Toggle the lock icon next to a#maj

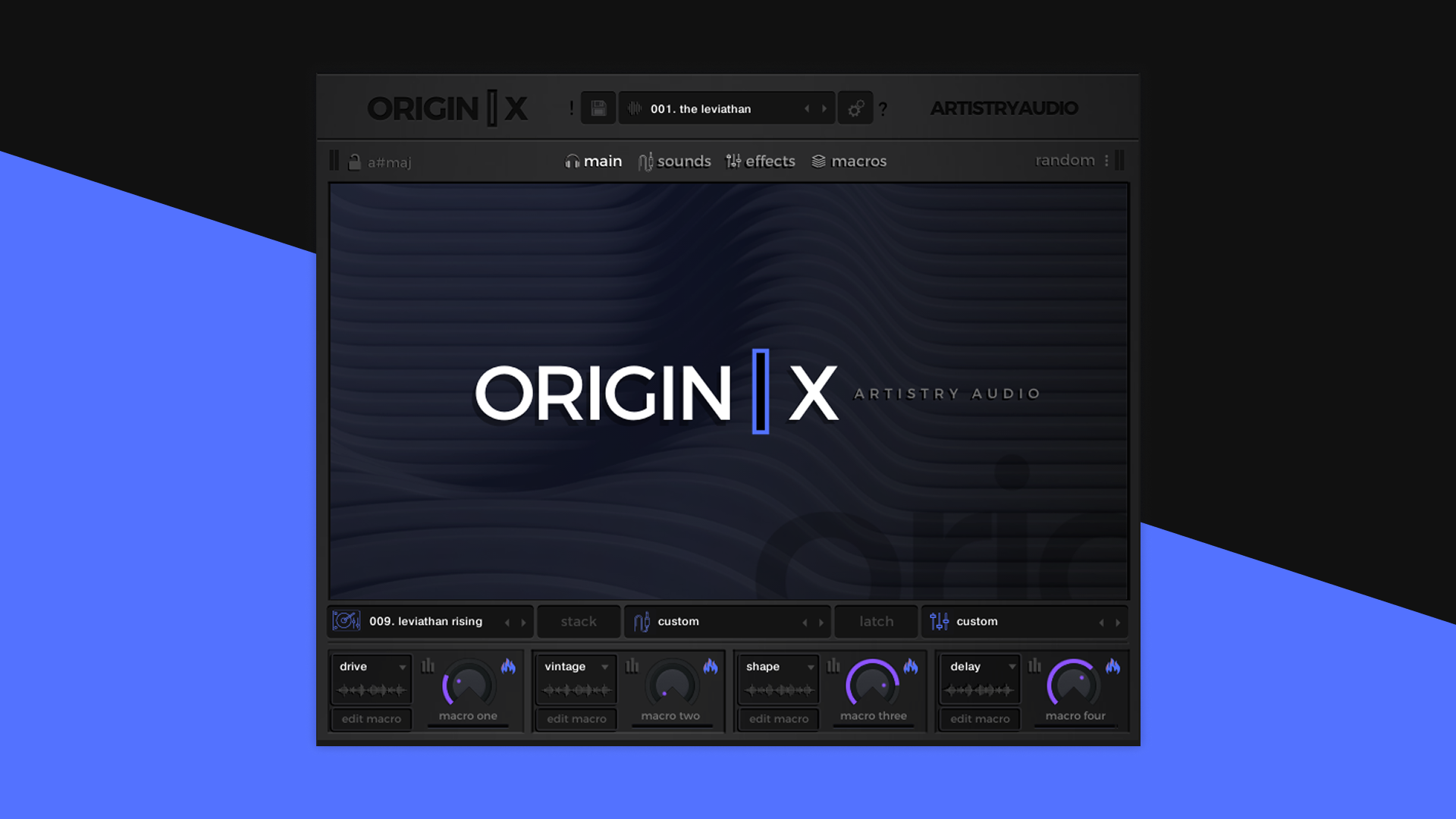coord(353,161)
